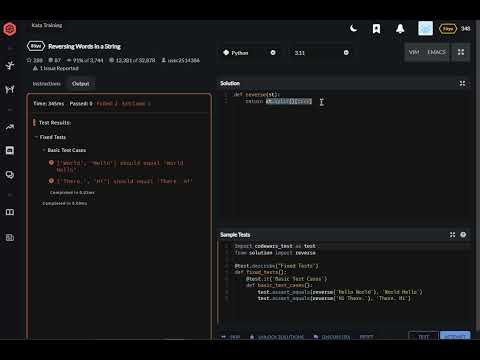The height and width of the screenshot is (360, 480).
Task: Run sample tests with the TEST button
Action: [x=423, y=336]
